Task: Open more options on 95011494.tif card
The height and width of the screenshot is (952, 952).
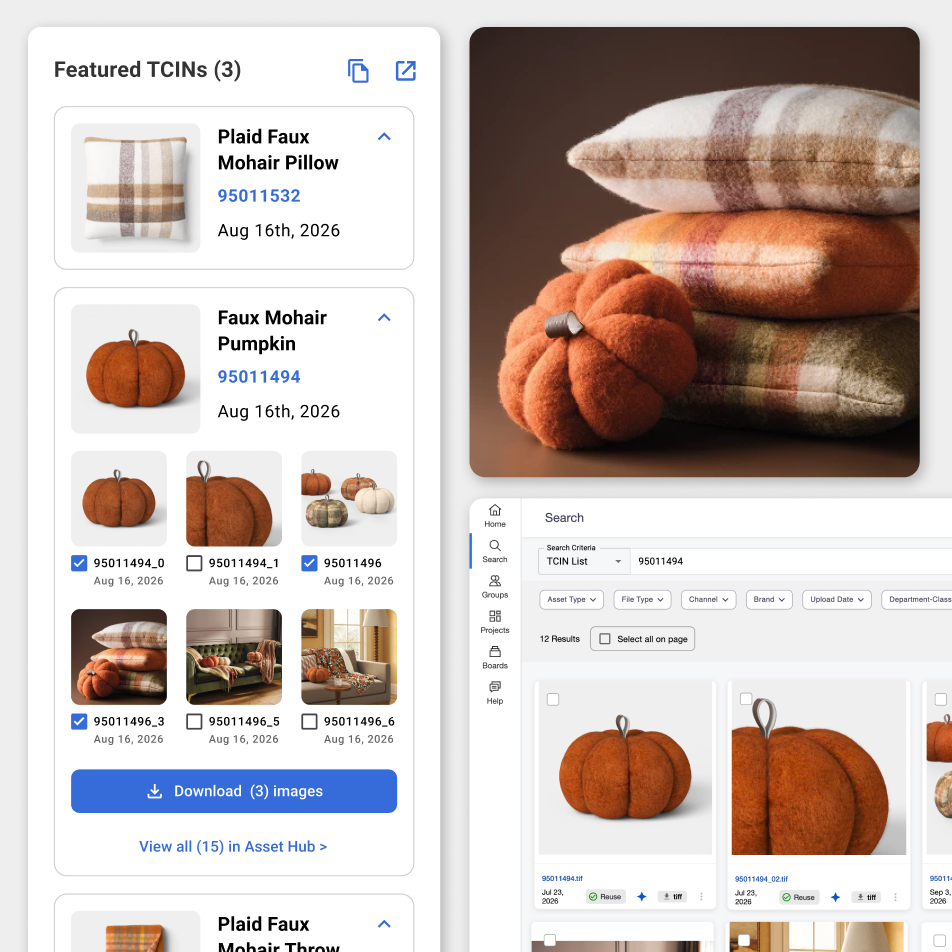Action: pos(701,897)
